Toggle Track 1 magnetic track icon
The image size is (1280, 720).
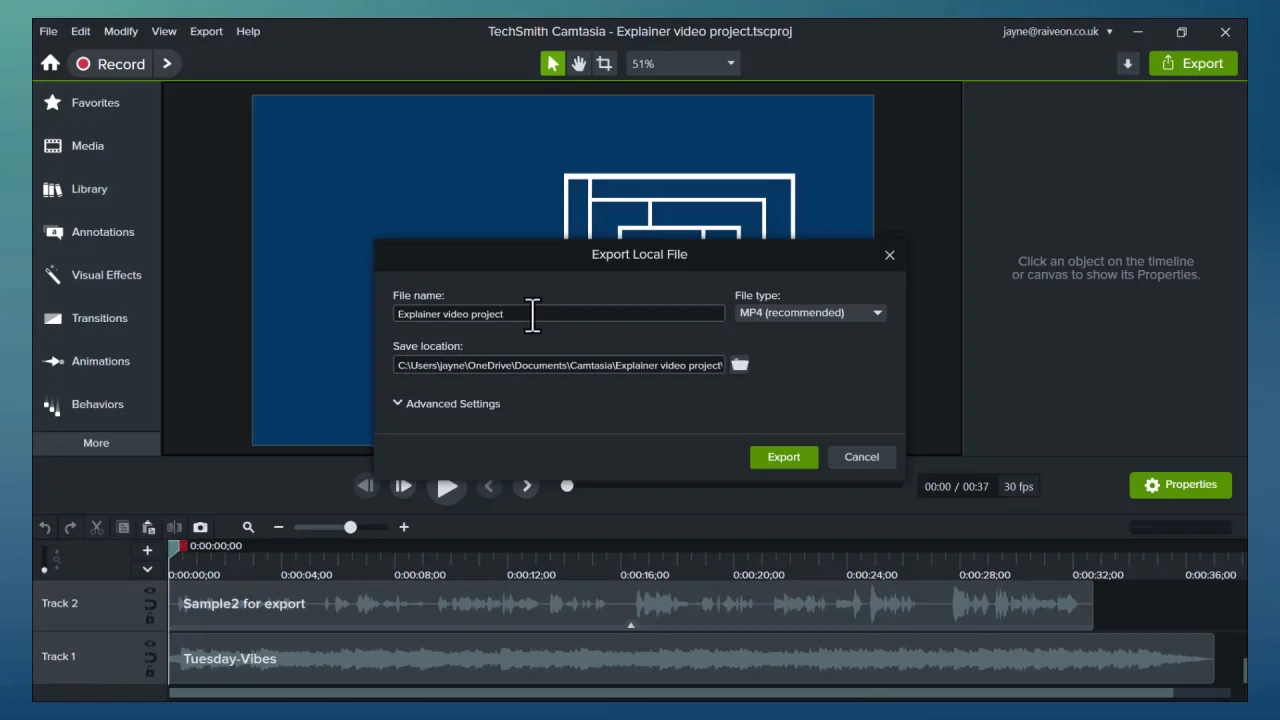coord(150,658)
